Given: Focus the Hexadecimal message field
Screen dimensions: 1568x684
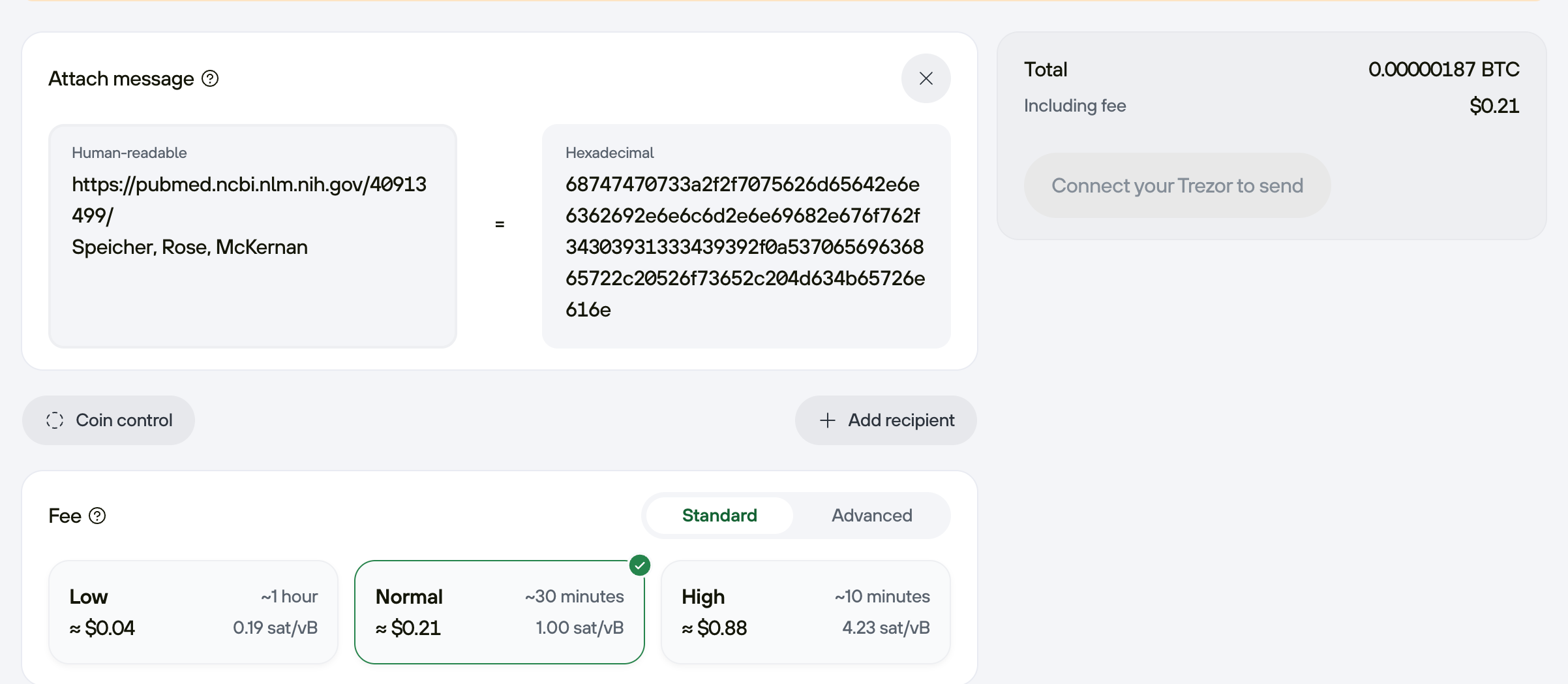Looking at the screenshot, I should (746, 236).
